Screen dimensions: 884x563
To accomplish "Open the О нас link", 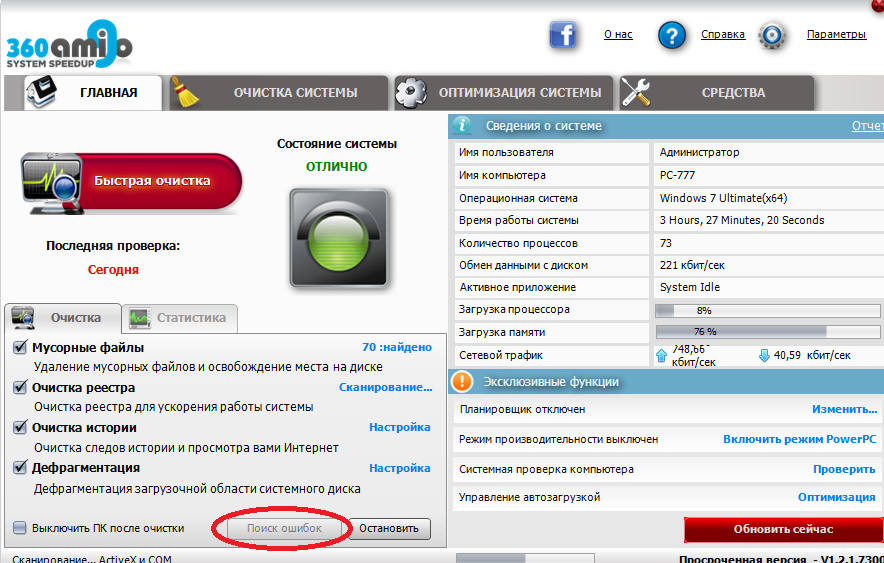I will click(618, 34).
